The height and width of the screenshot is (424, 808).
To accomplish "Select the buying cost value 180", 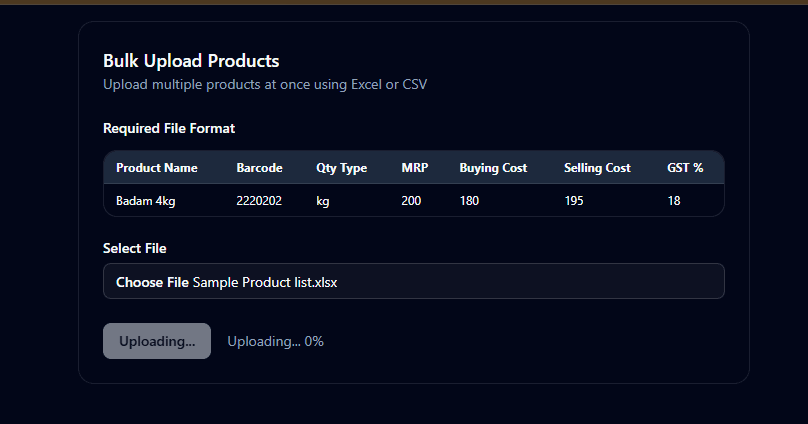I will [x=470, y=201].
